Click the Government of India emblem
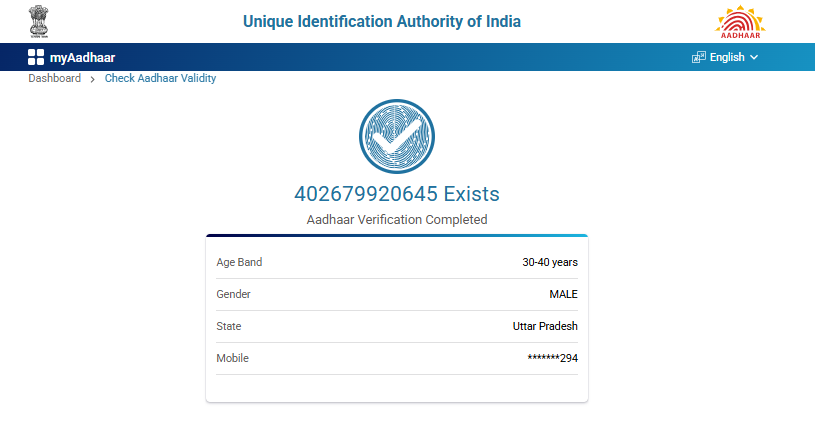This screenshot has width=815, height=438. click(40, 21)
